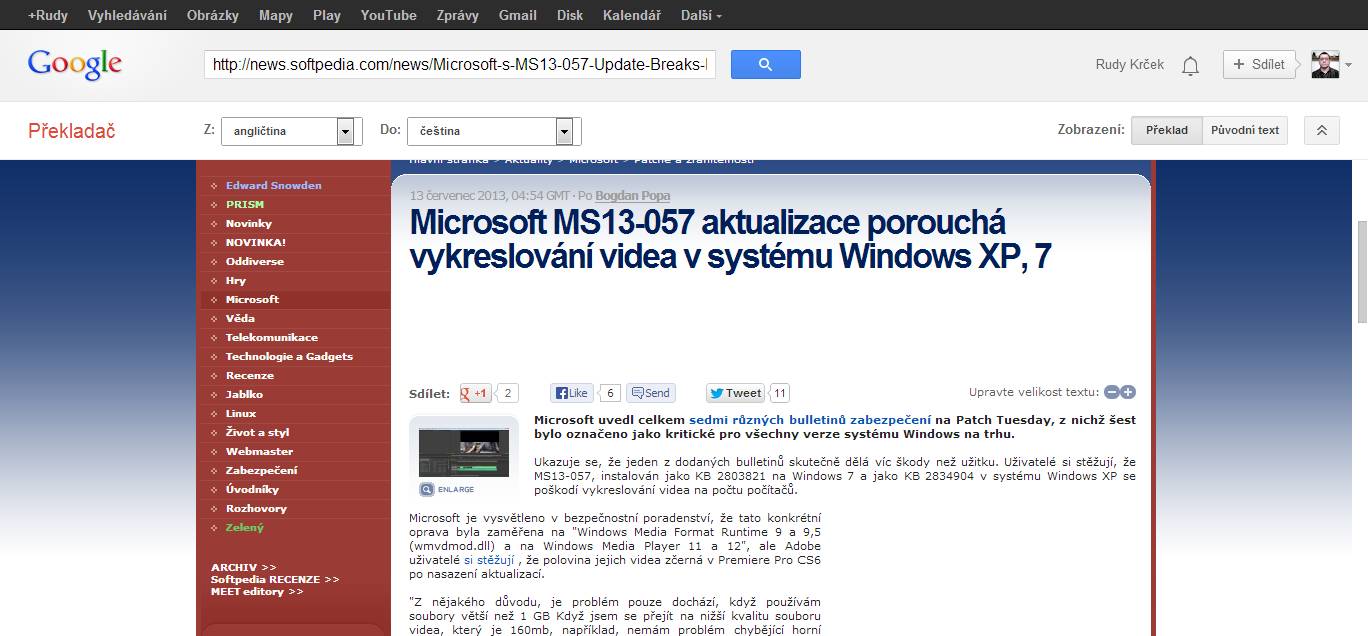Open the 'MEET editory >>' link
This screenshot has width=1368, height=636.
tap(257, 591)
